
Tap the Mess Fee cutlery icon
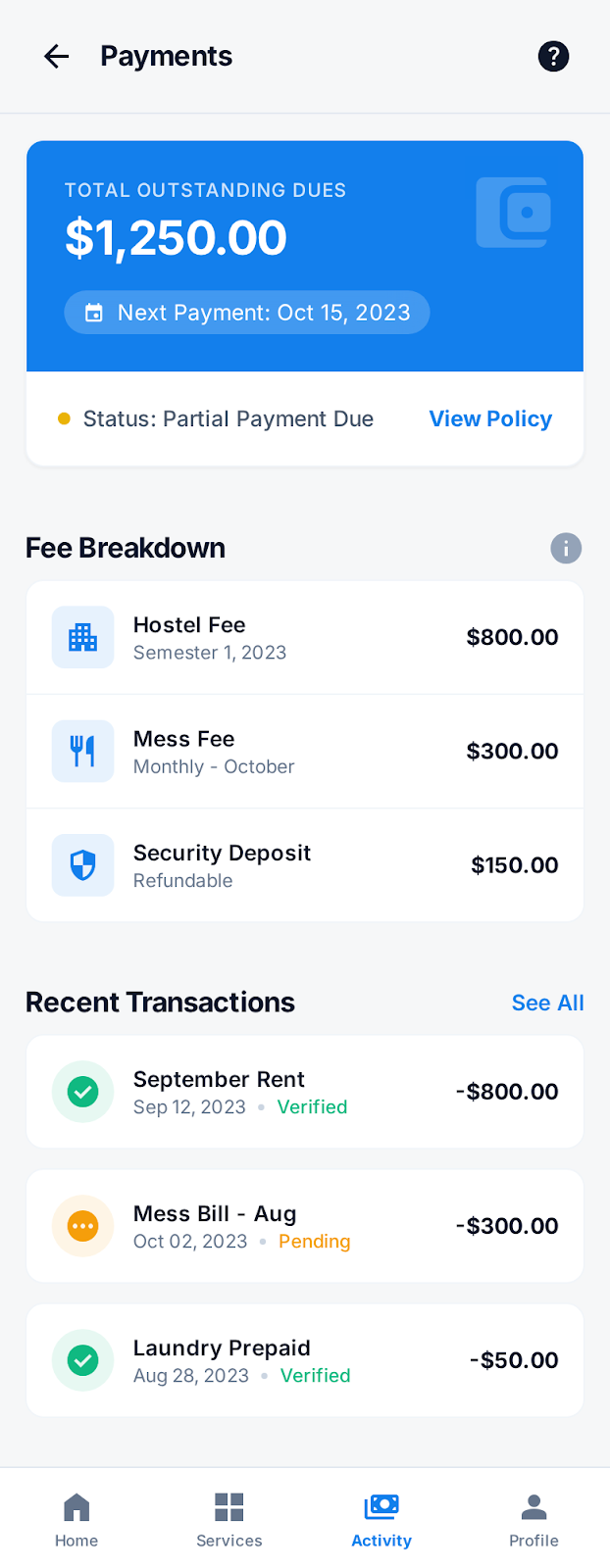click(83, 752)
